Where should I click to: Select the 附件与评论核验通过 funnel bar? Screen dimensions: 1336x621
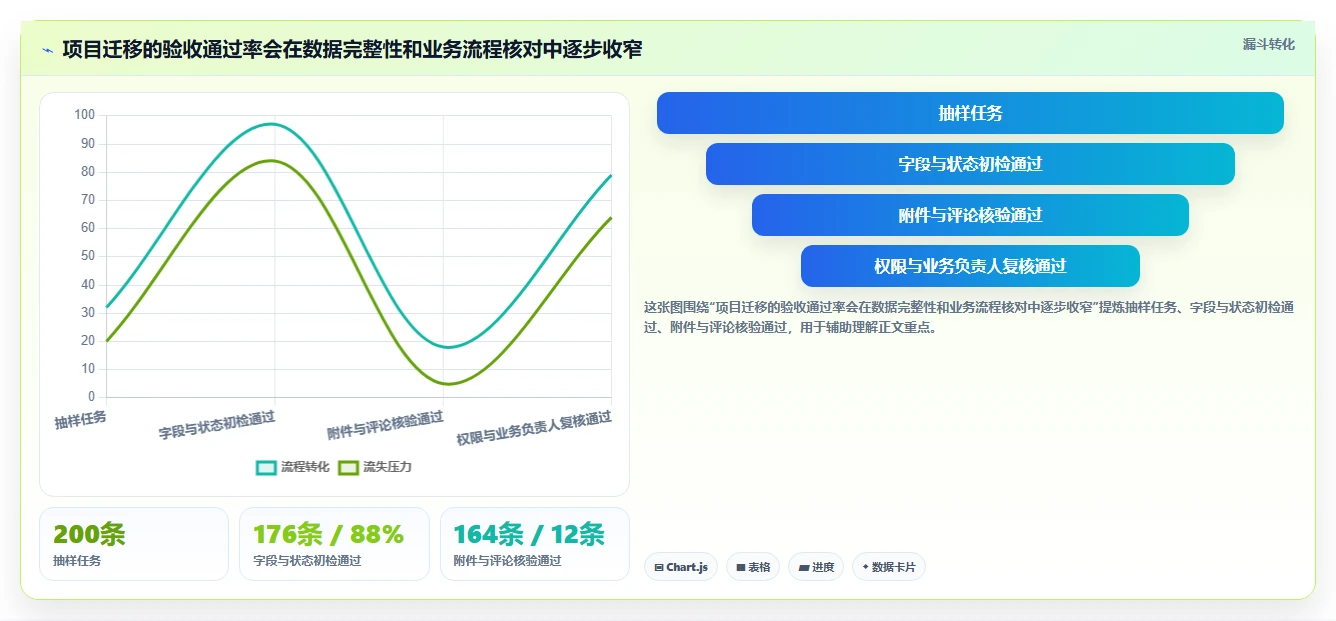pos(970,215)
